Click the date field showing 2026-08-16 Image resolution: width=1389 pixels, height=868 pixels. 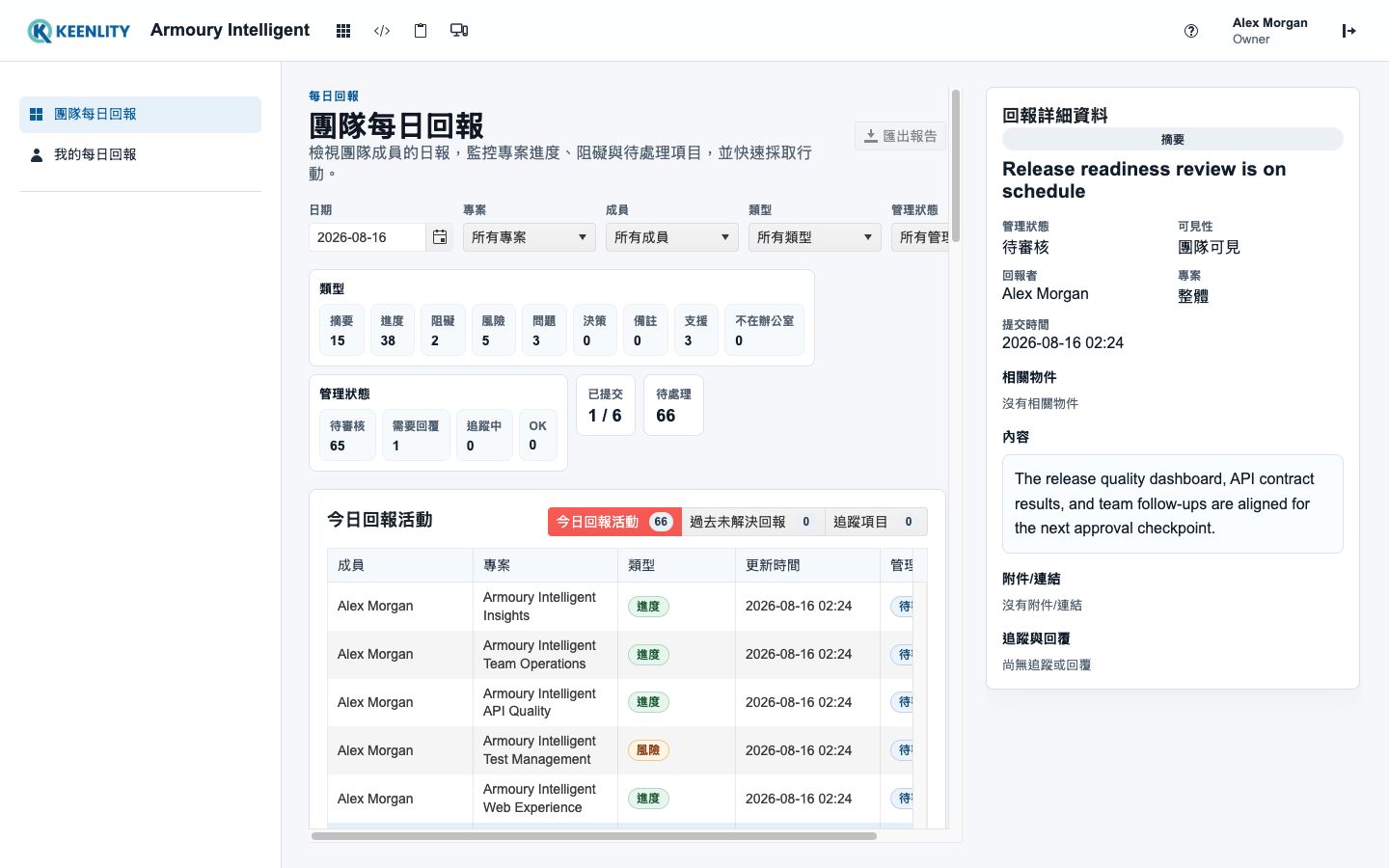pos(368,237)
